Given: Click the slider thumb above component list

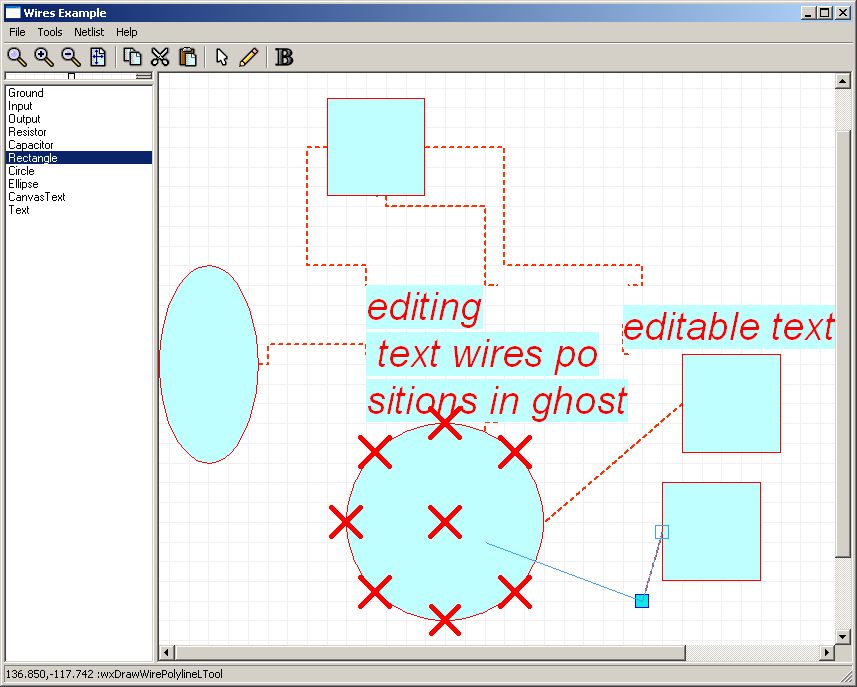Looking at the screenshot, I should [71, 76].
